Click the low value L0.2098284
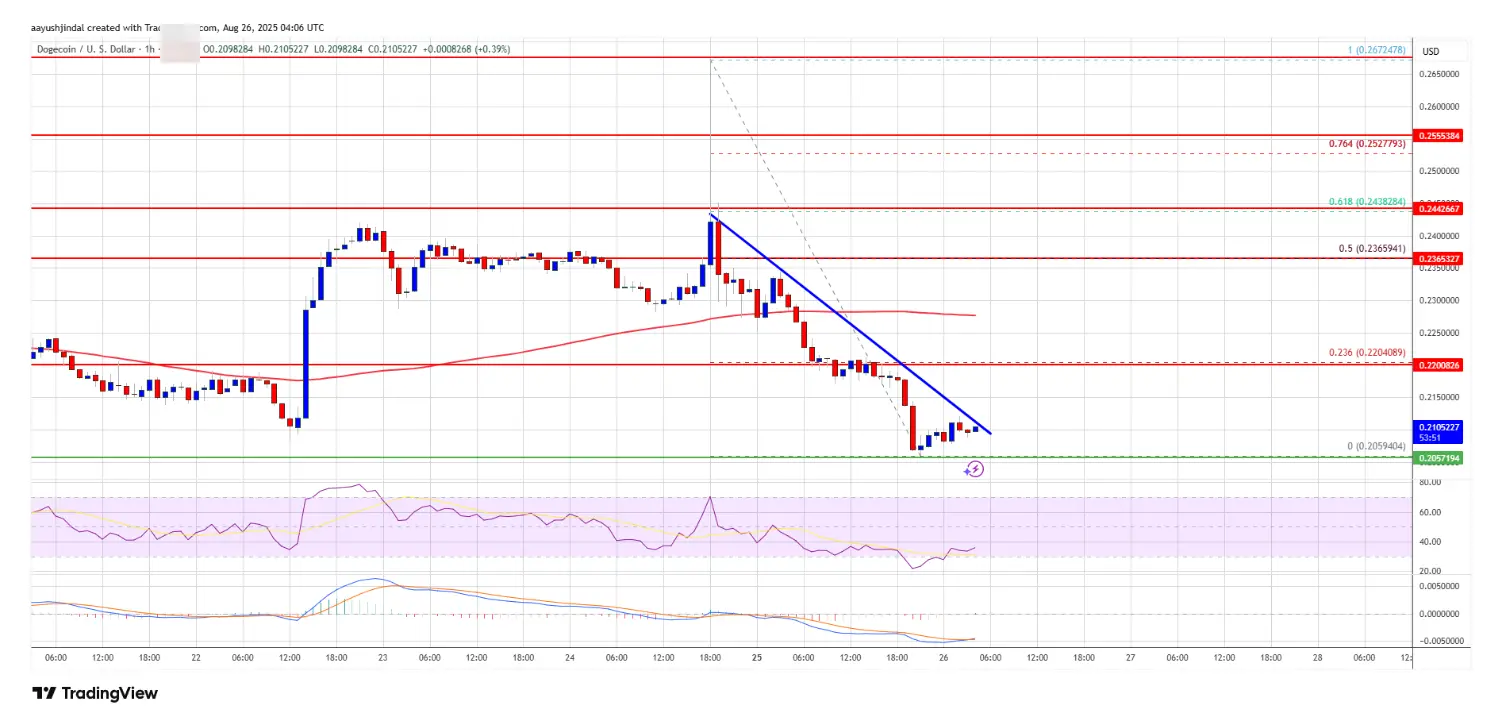 pos(338,49)
